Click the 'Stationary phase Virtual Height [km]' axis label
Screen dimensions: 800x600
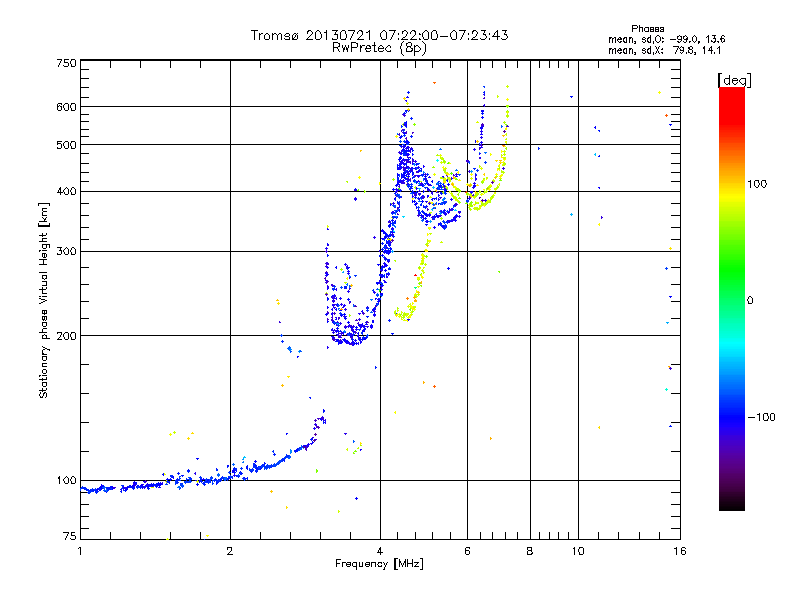tap(44, 301)
